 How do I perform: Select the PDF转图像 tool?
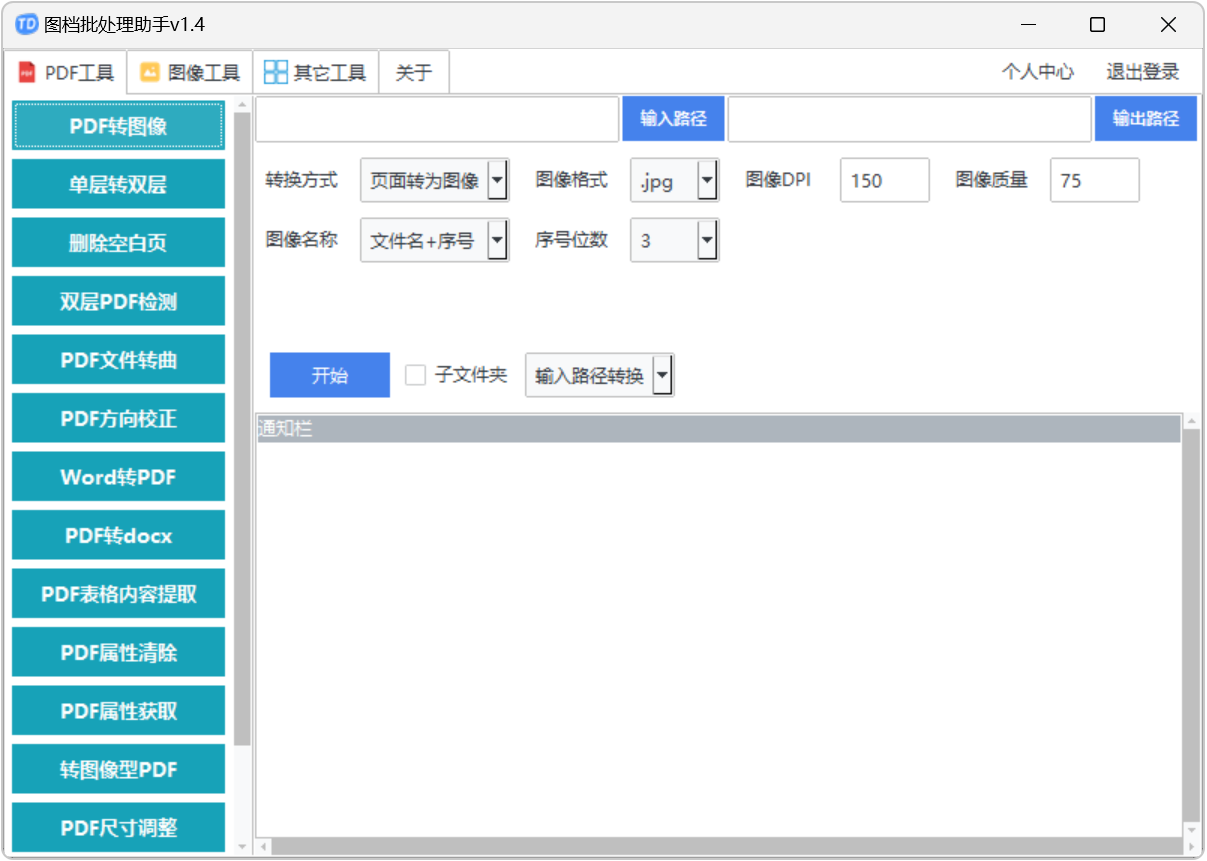tap(118, 126)
